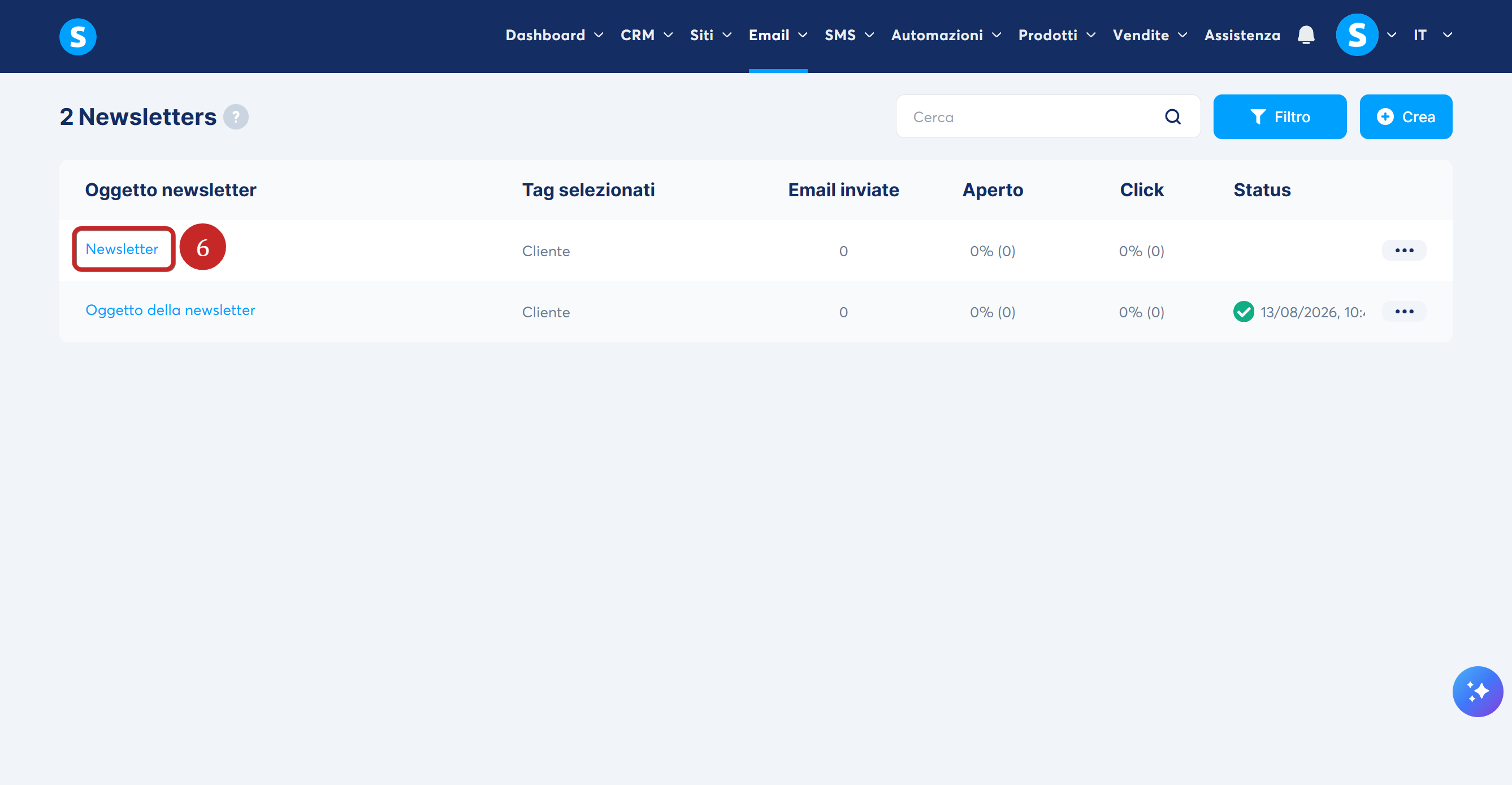Image resolution: width=1512 pixels, height=785 pixels.
Task: Click the Crea button
Action: [1406, 117]
